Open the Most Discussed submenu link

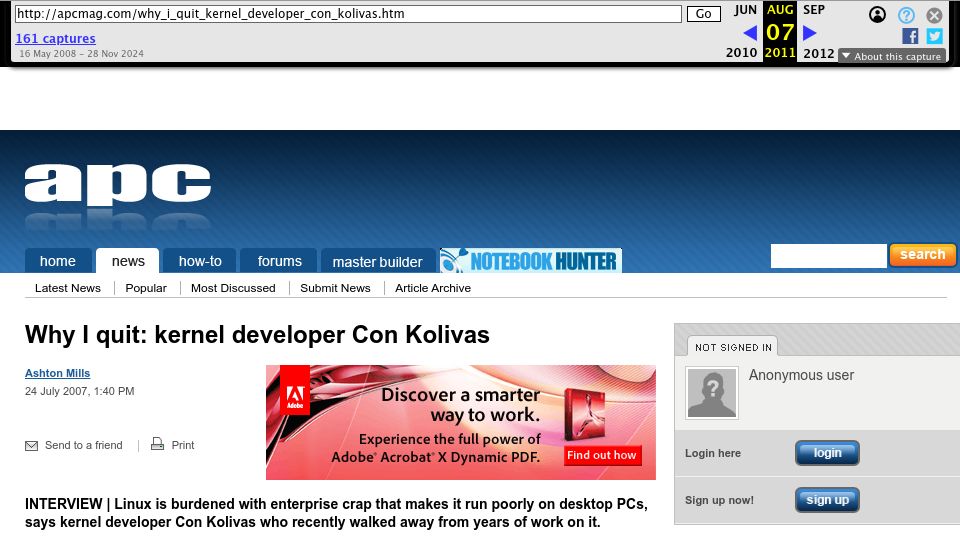[x=233, y=288]
